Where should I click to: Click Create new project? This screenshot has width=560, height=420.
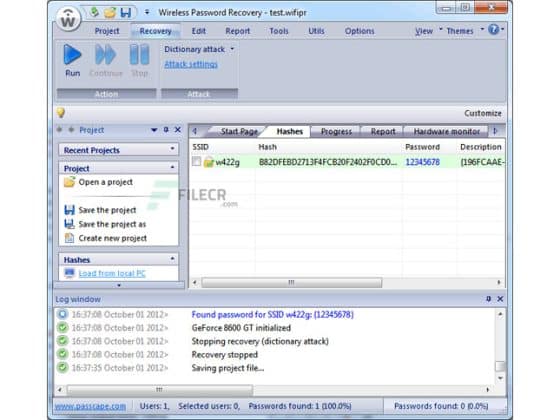[112, 238]
